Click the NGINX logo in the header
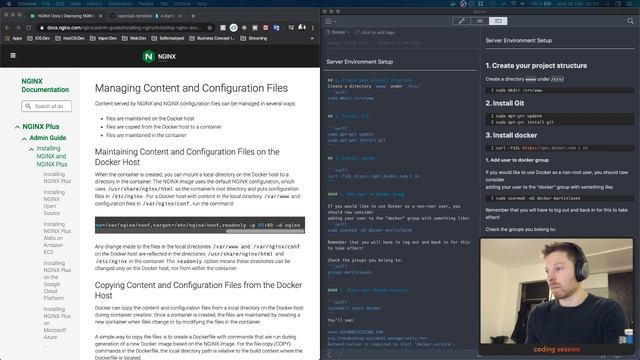 159,56
